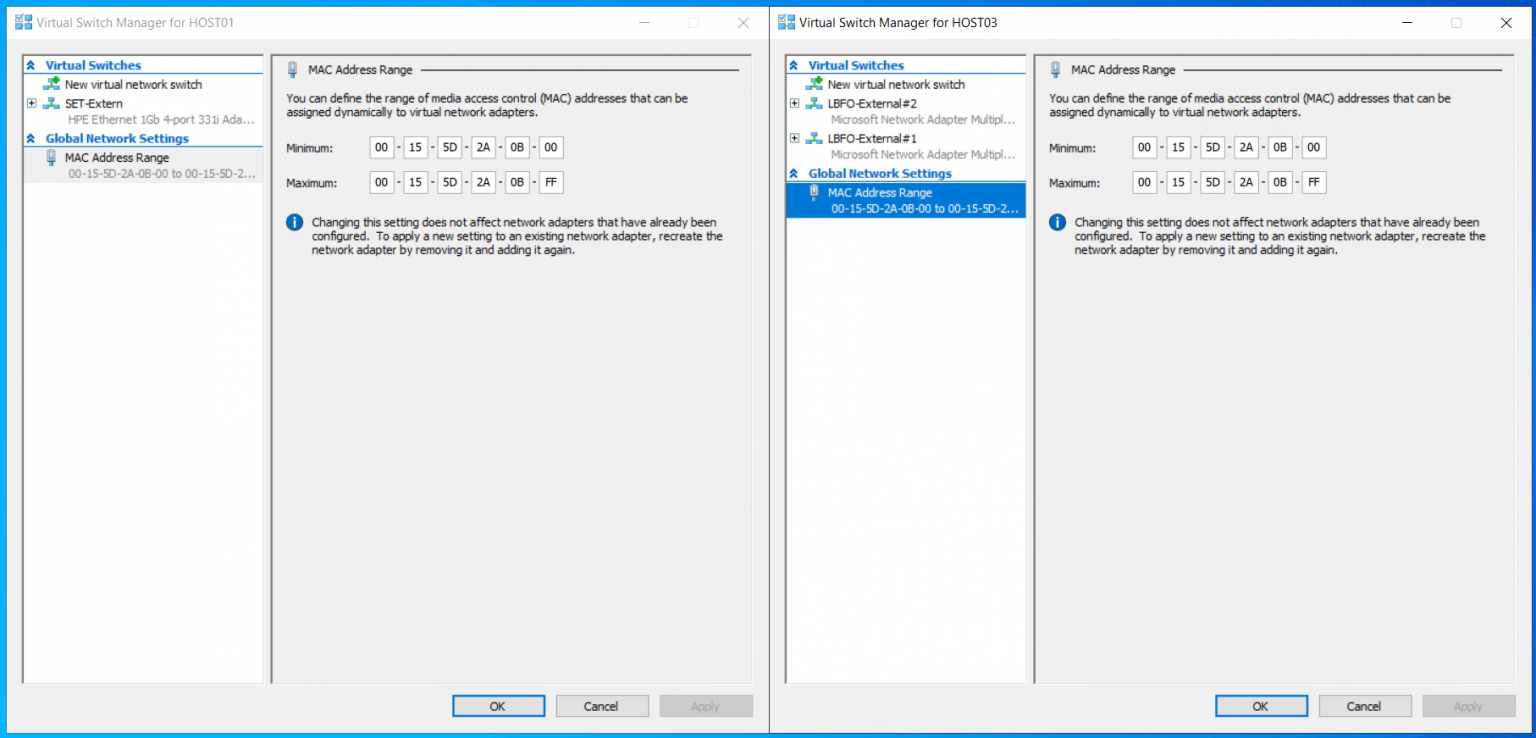Click the New virtual network switch icon in HOST03
The height and width of the screenshot is (738, 1536).
coord(814,85)
